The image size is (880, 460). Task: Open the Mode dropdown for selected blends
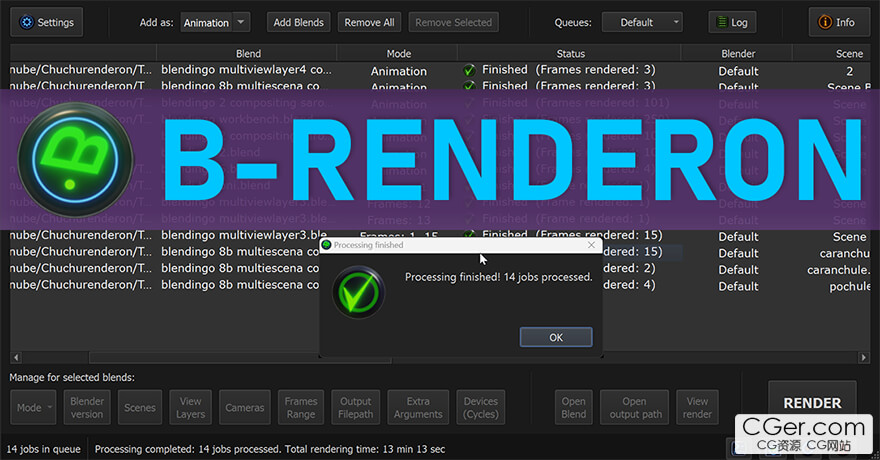click(x=33, y=408)
